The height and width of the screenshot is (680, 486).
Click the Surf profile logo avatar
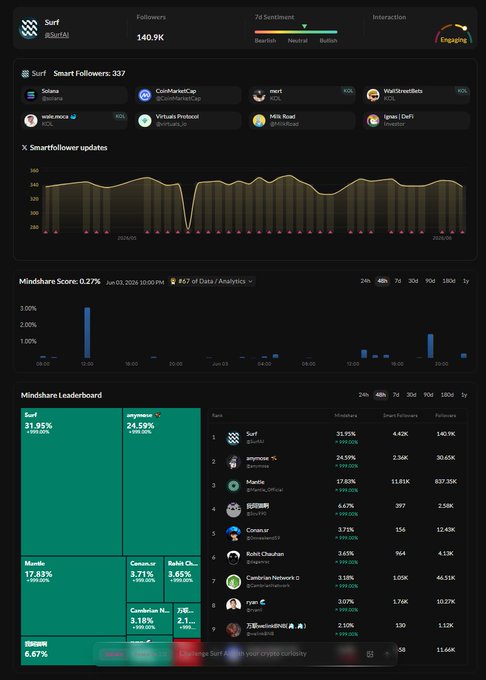(29, 29)
